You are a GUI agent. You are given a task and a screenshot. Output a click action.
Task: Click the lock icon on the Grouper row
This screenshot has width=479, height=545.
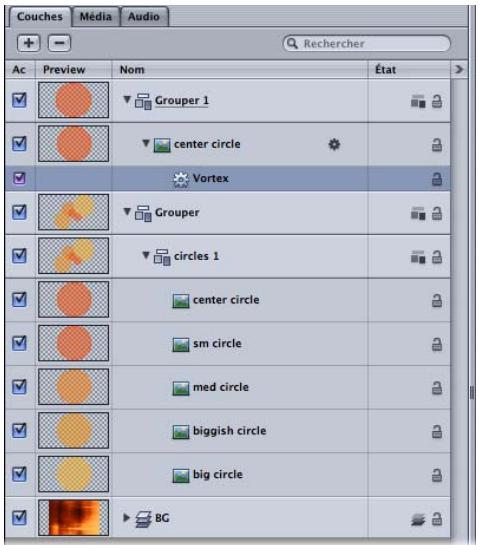[437, 213]
